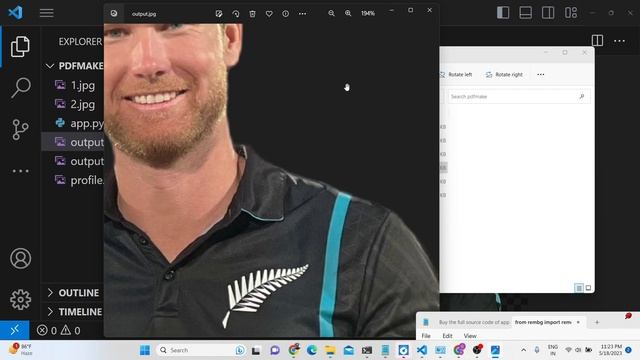Expand the OUTLINE section
Screen dimensions: 640x360
(x=73, y=293)
